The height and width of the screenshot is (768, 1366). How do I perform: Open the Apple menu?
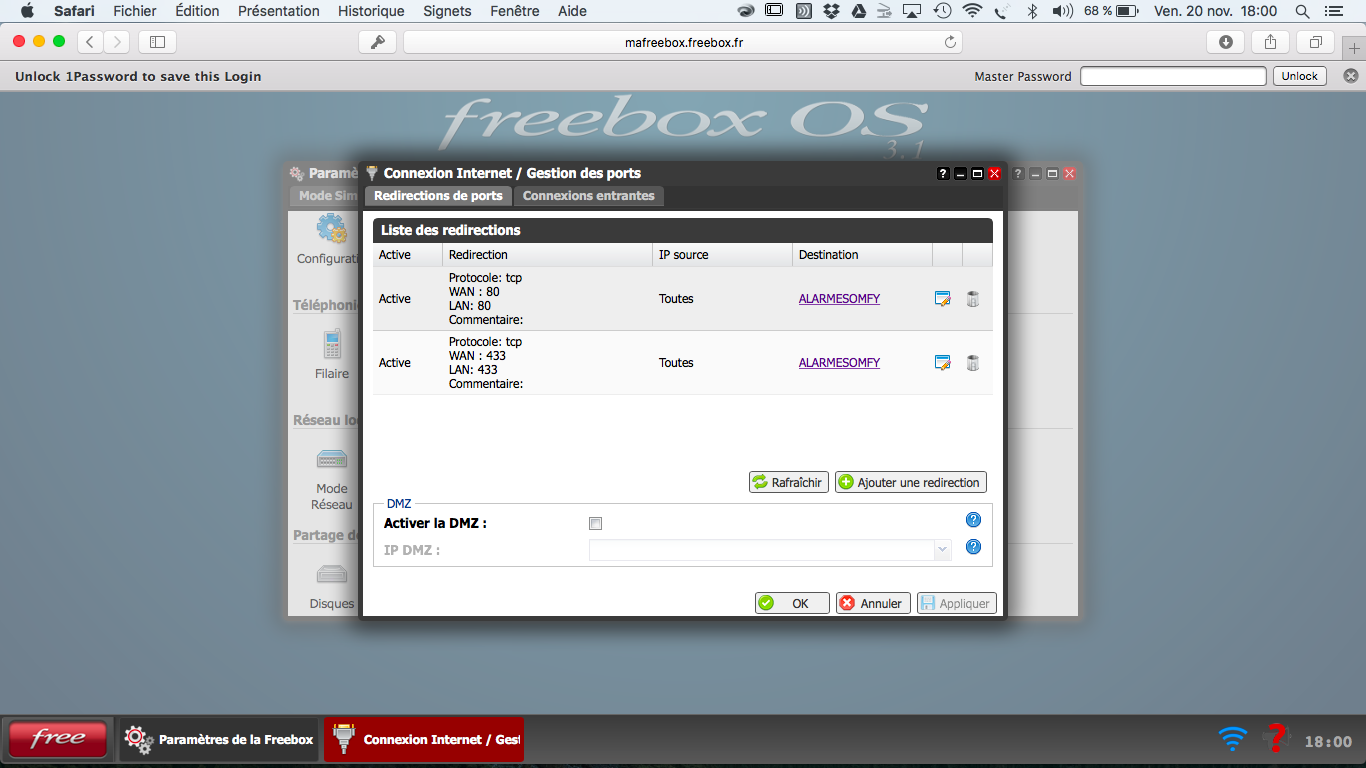point(27,11)
